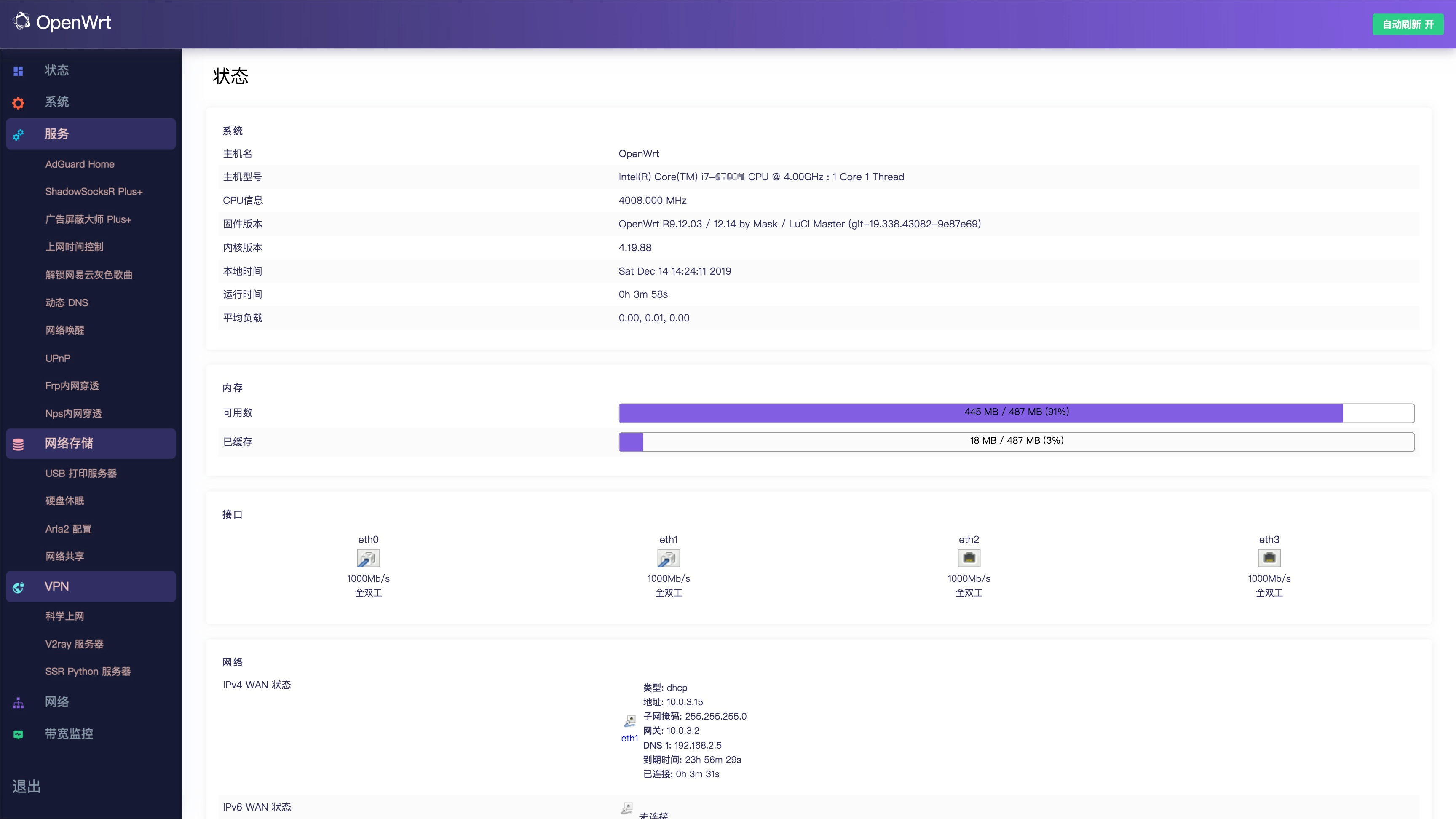Click the 网络 topology icon in sidebar
The width and height of the screenshot is (1456, 819).
[x=18, y=703]
